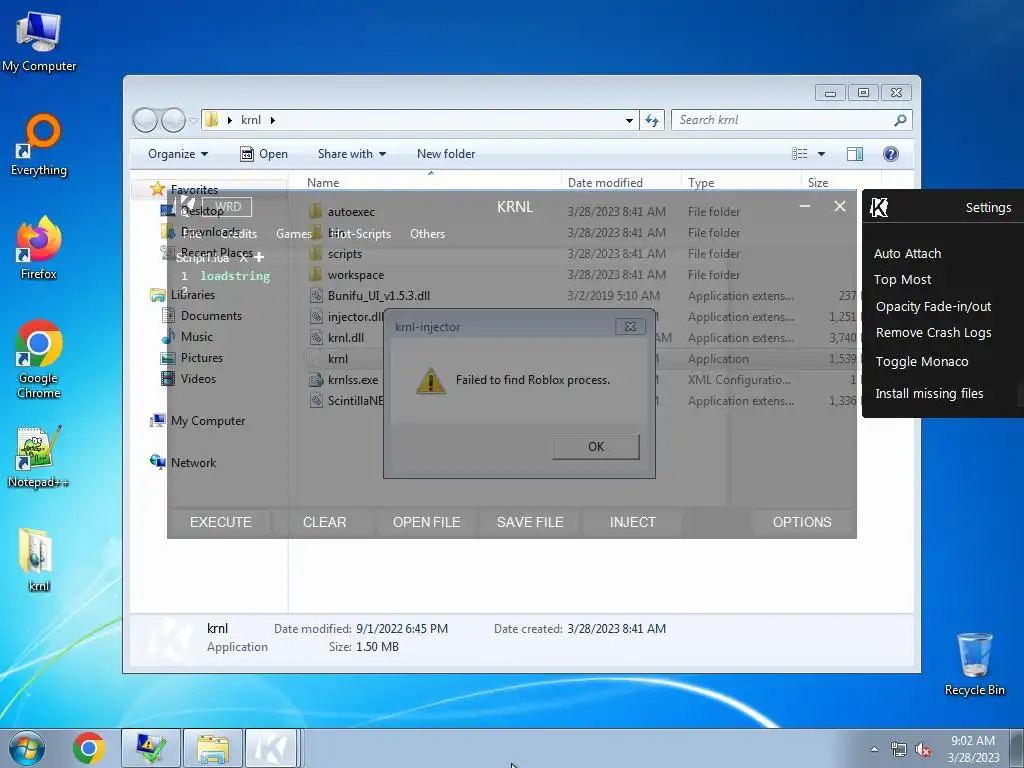The image size is (1024, 768).
Task: Select the workspace folder
Action: [x=355, y=275]
